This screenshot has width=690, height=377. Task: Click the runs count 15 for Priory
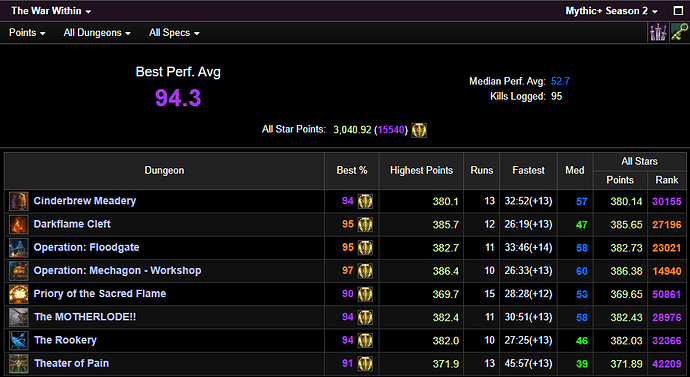pos(490,294)
